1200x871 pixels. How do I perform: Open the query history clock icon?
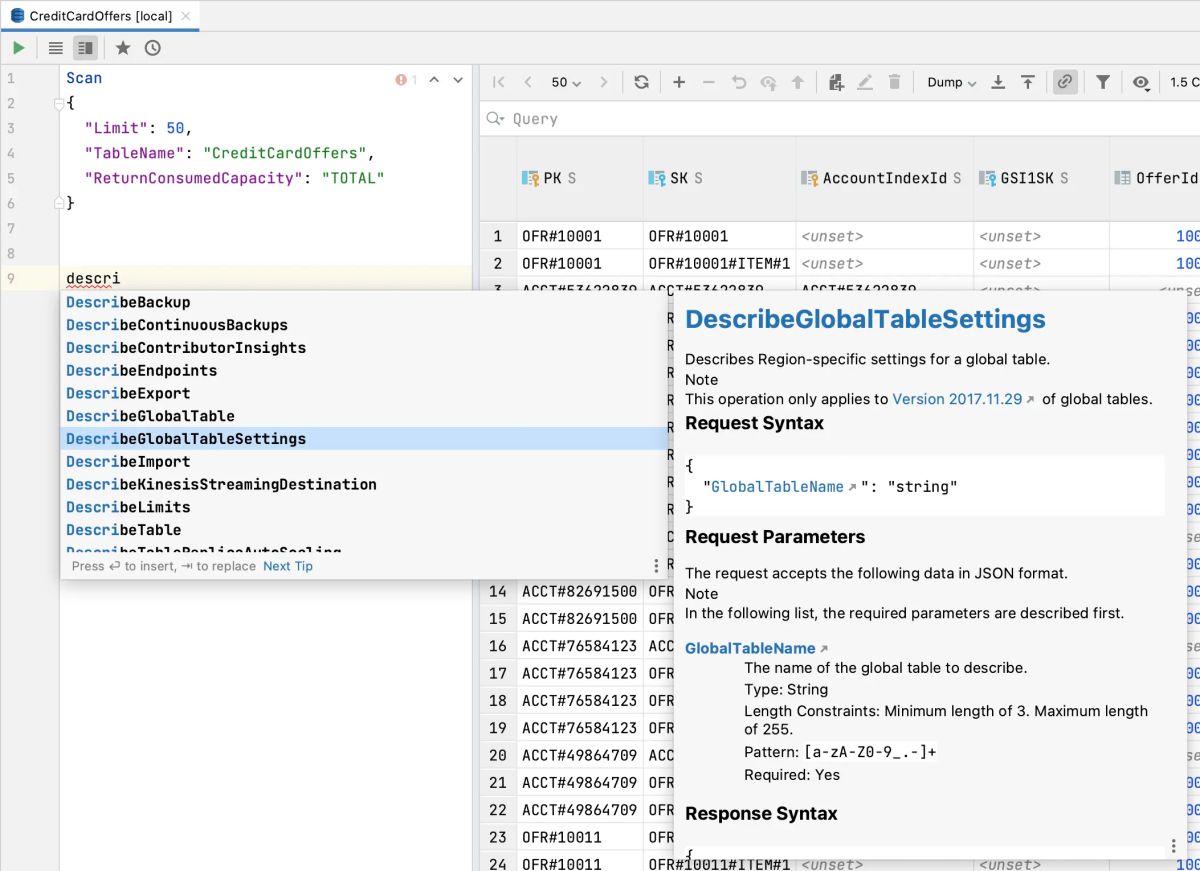click(152, 48)
